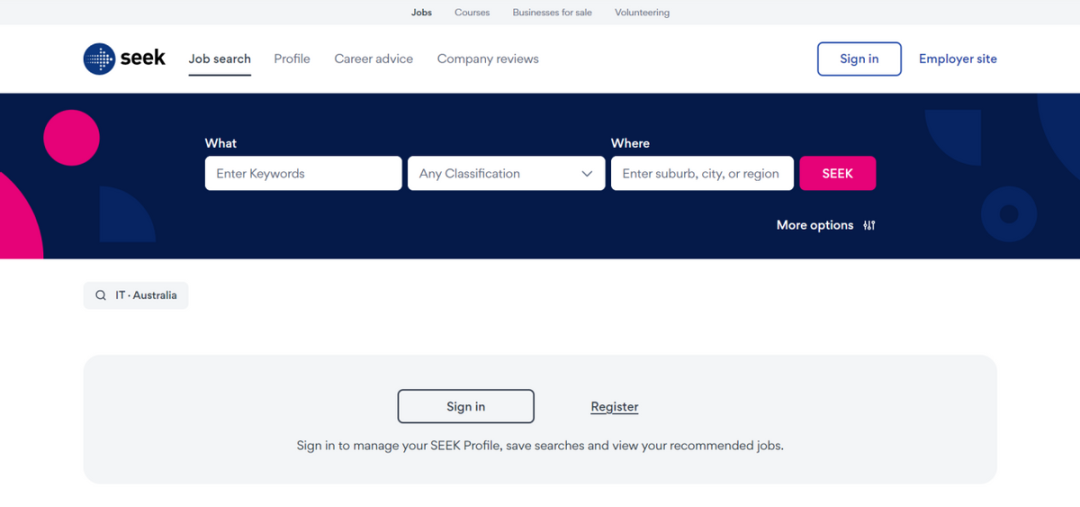The width and height of the screenshot is (1080, 507).
Task: Select the Job search nav item
Action: 220,59
